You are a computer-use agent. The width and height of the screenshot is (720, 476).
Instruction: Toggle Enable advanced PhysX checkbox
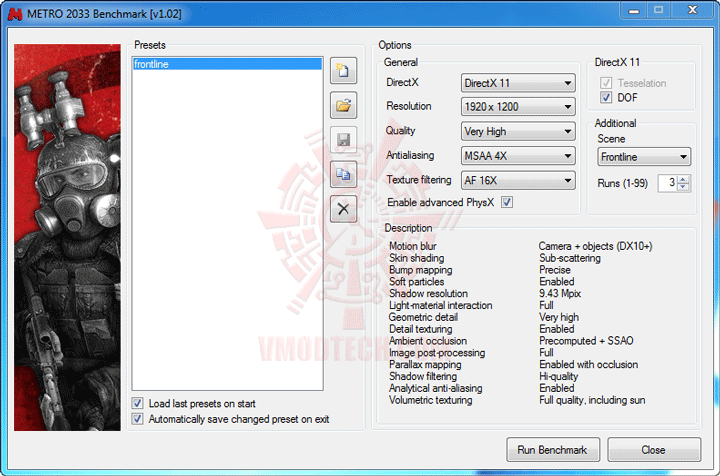pyautogui.click(x=507, y=202)
